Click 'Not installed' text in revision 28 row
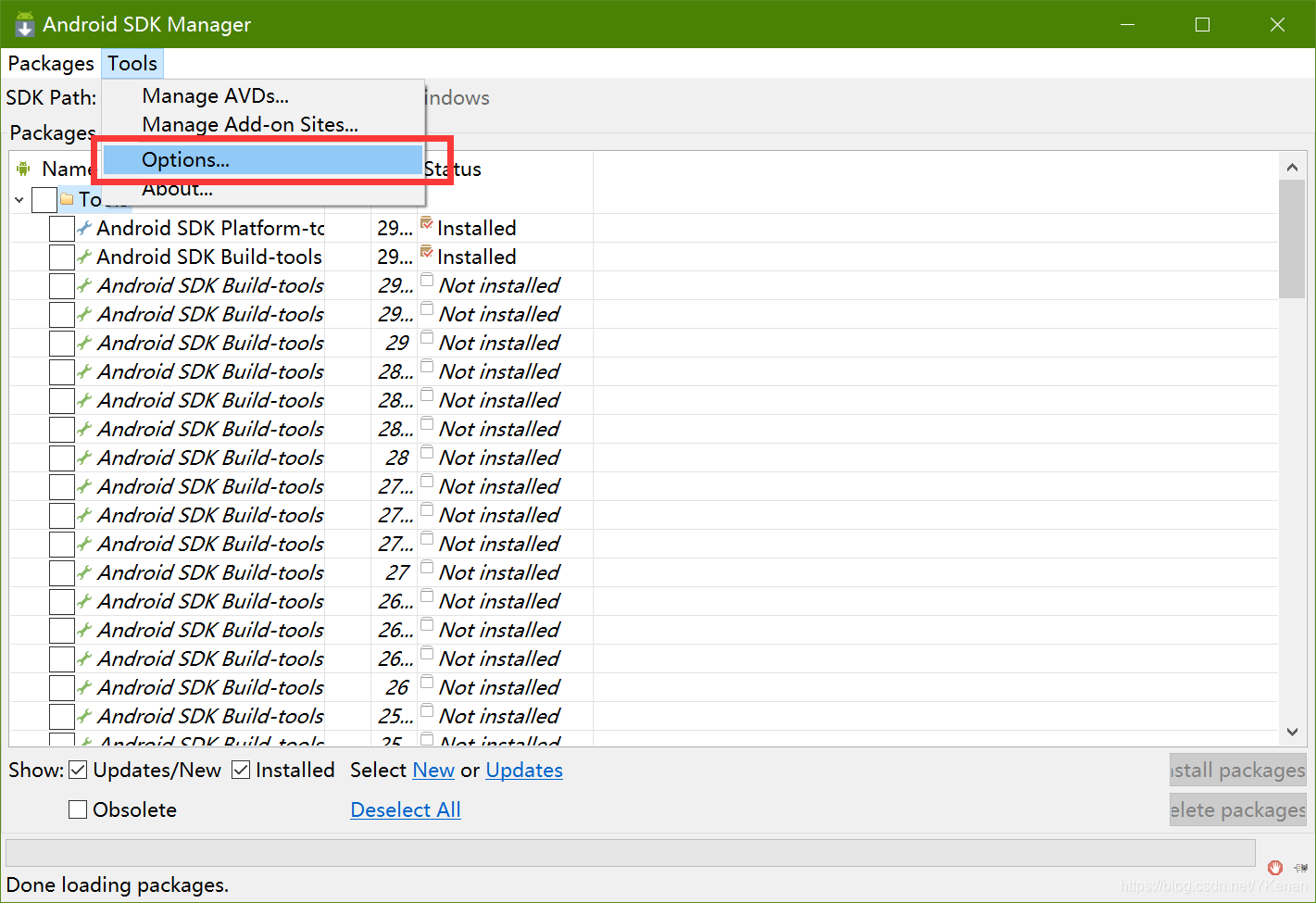 coord(499,458)
